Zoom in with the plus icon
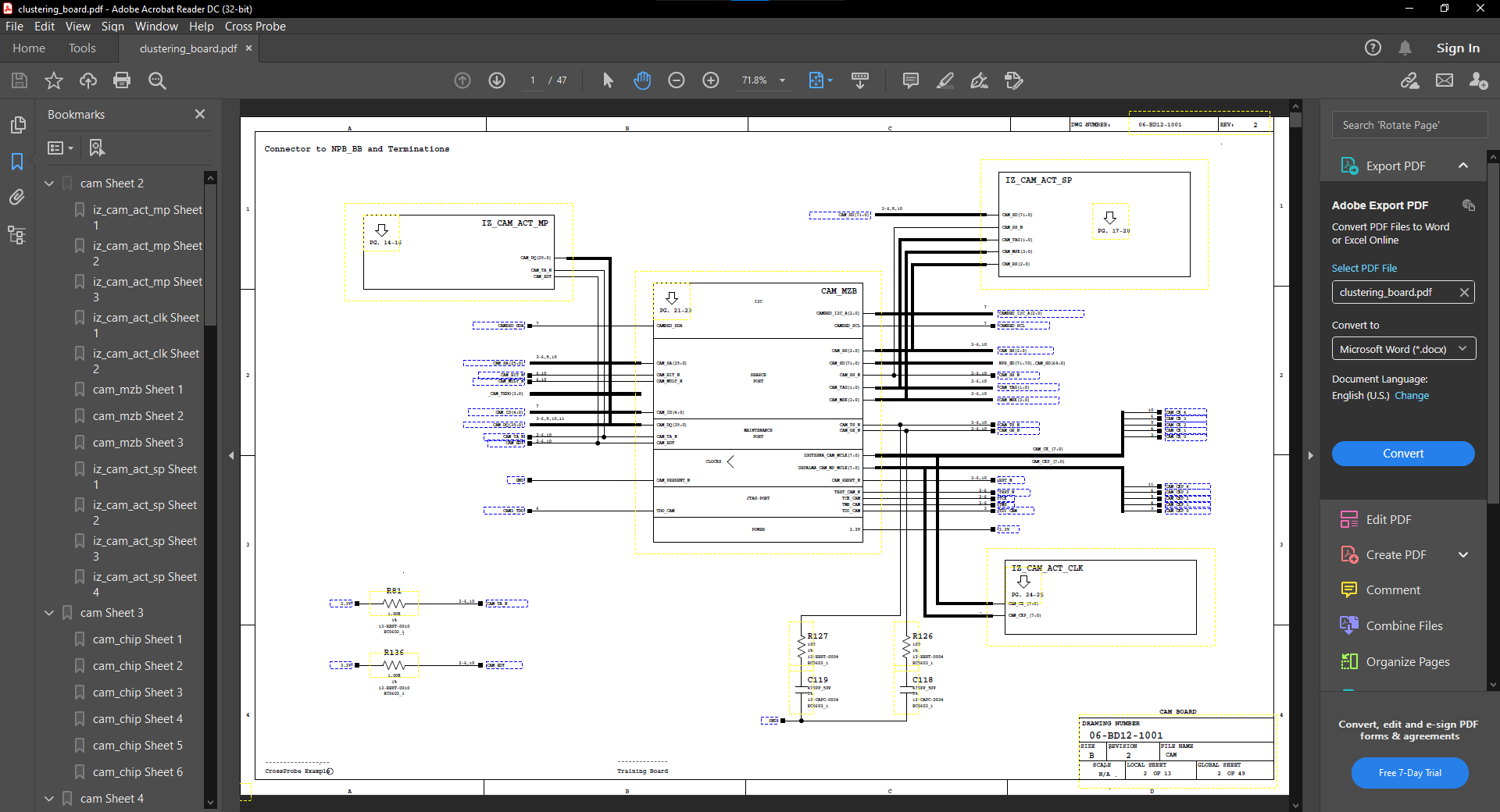The image size is (1500, 812). (711, 80)
